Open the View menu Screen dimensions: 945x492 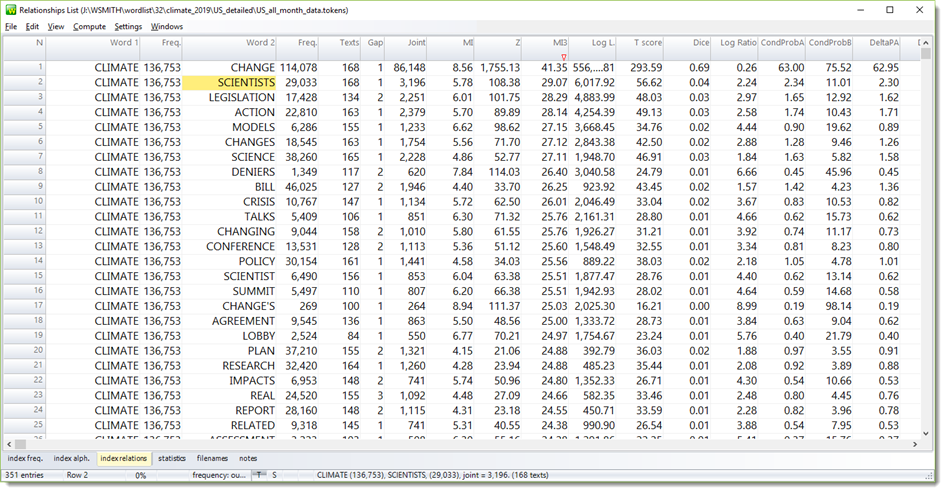(x=55, y=27)
